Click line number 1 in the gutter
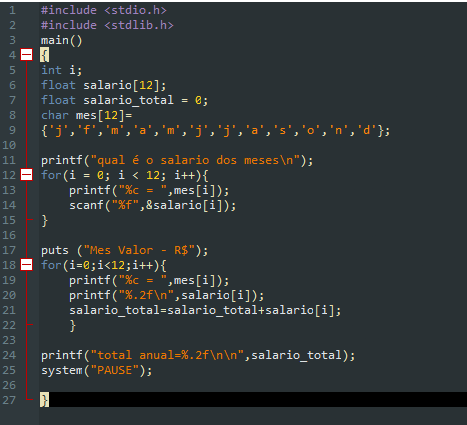The width and height of the screenshot is (467, 425). [x=12, y=10]
